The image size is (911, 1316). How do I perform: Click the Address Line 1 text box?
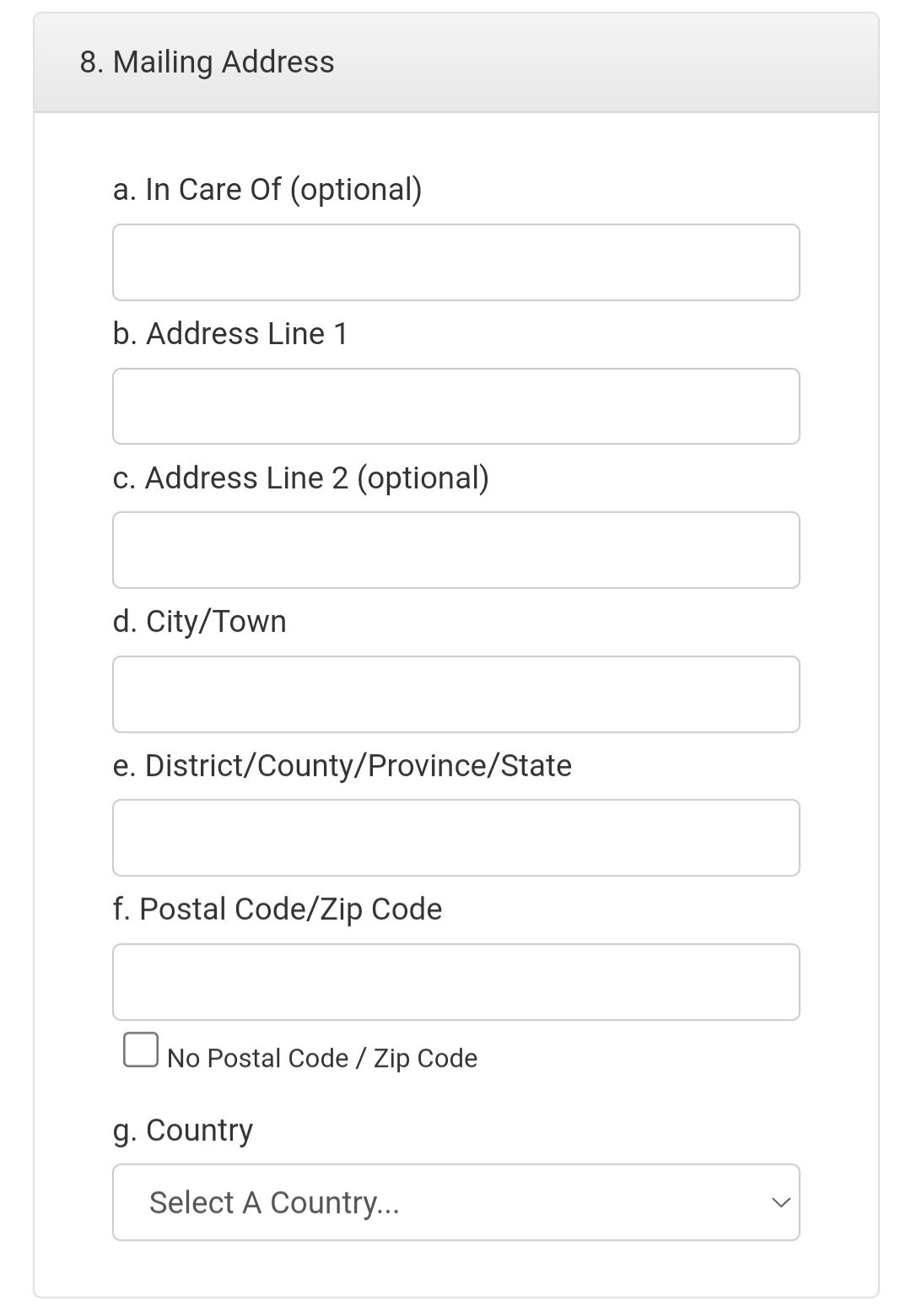click(455, 406)
